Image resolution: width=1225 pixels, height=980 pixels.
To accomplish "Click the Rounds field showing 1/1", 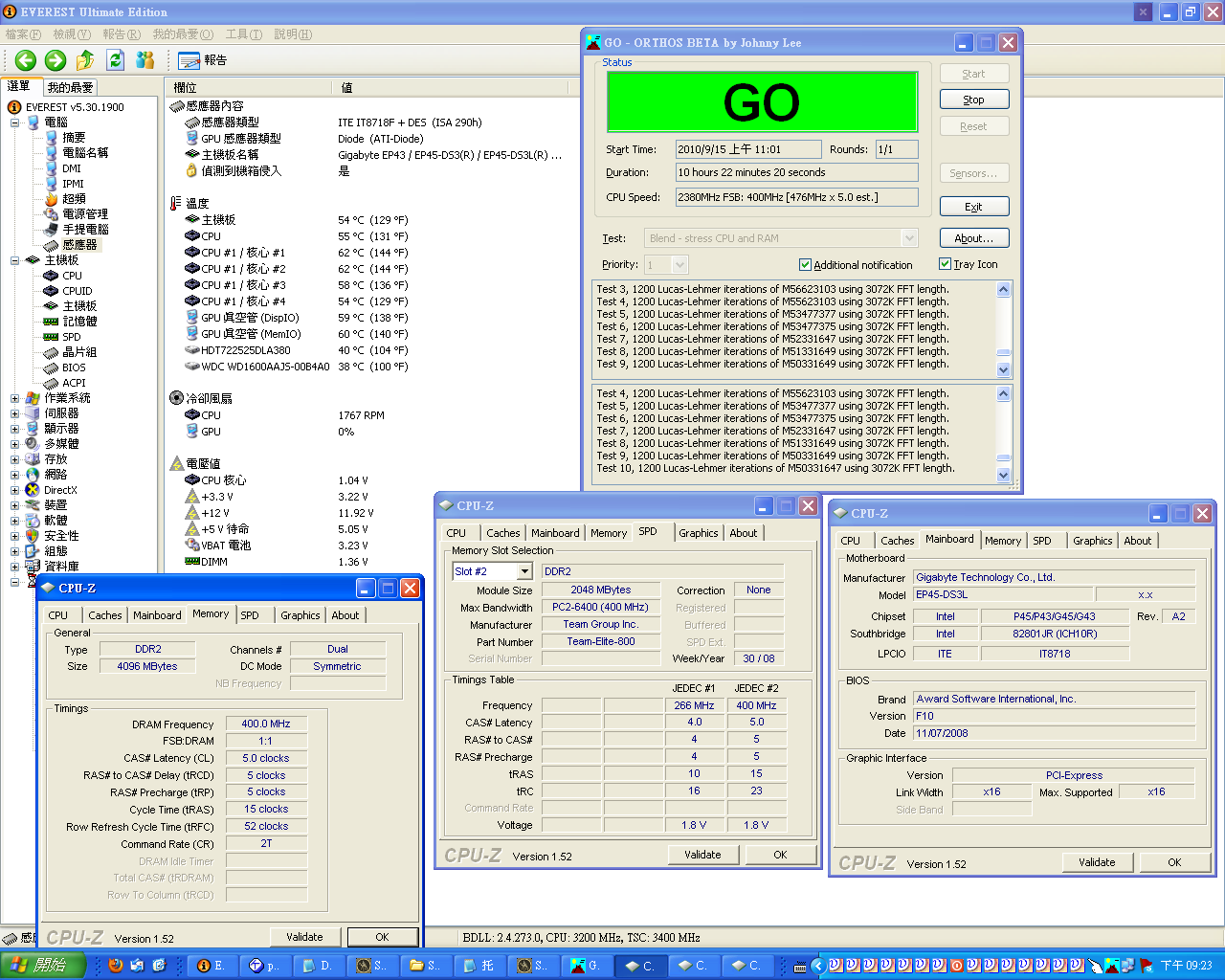I will pos(897,149).
